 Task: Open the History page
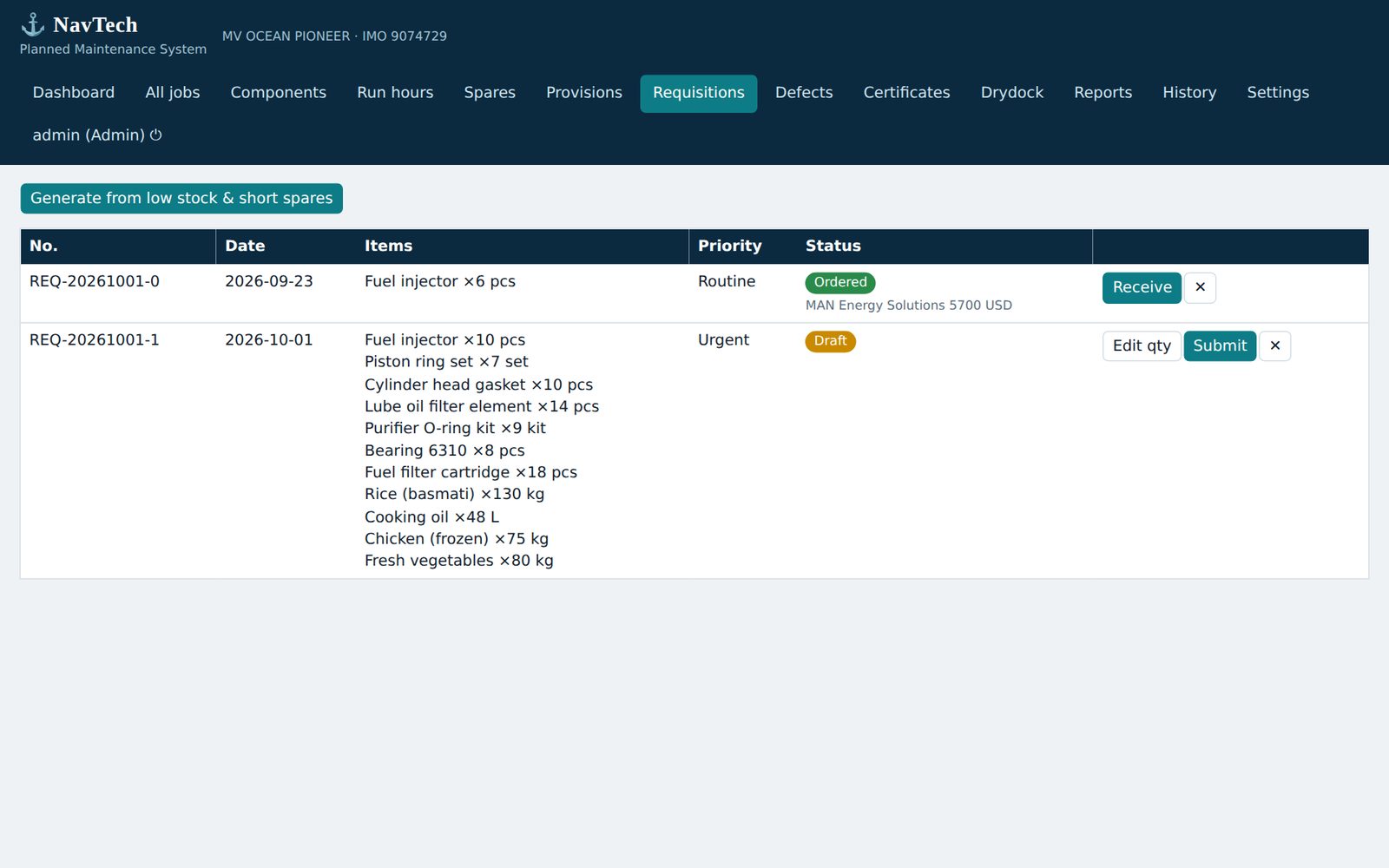[1189, 93]
